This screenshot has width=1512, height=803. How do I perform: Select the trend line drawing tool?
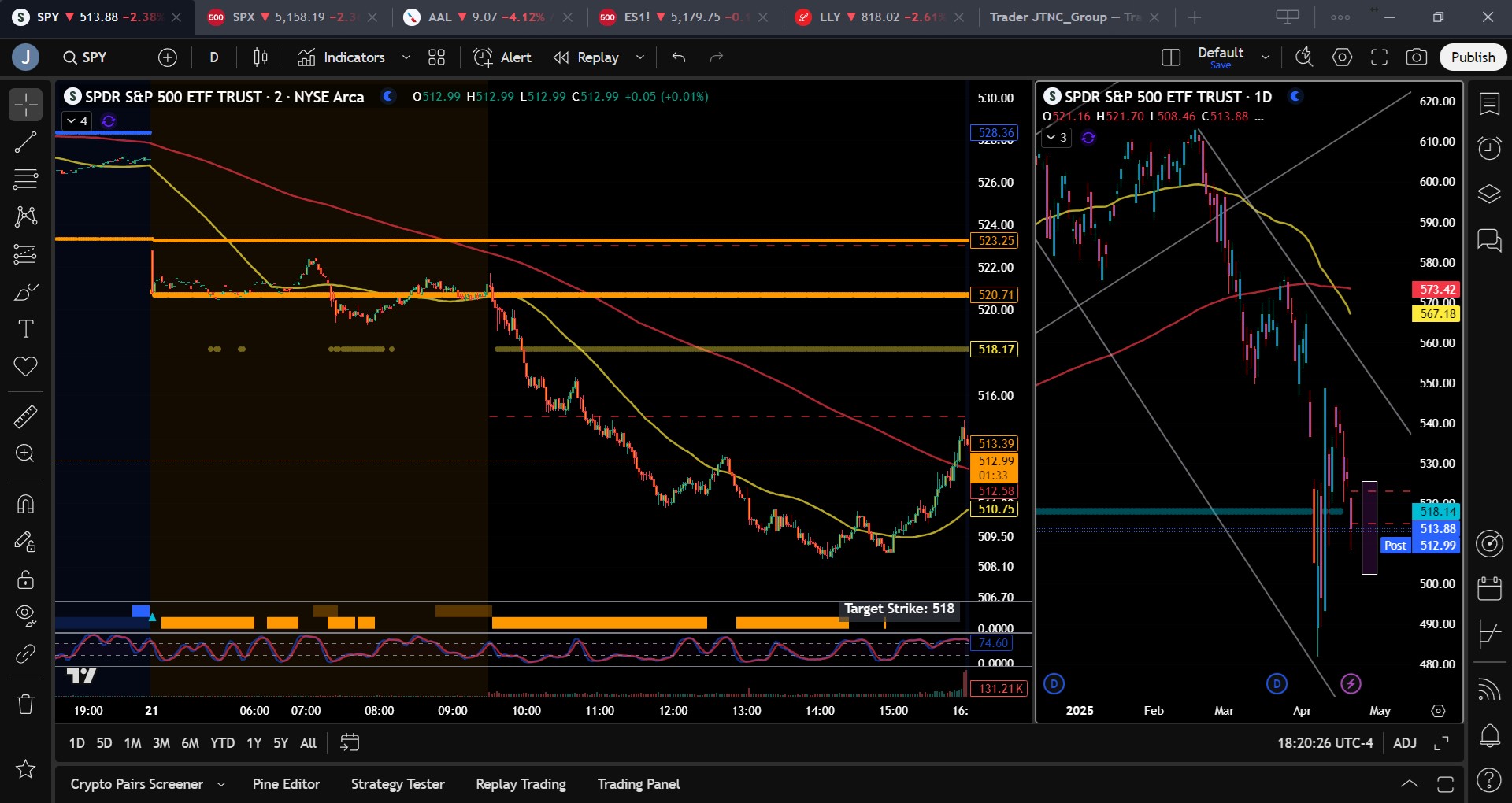[x=25, y=142]
